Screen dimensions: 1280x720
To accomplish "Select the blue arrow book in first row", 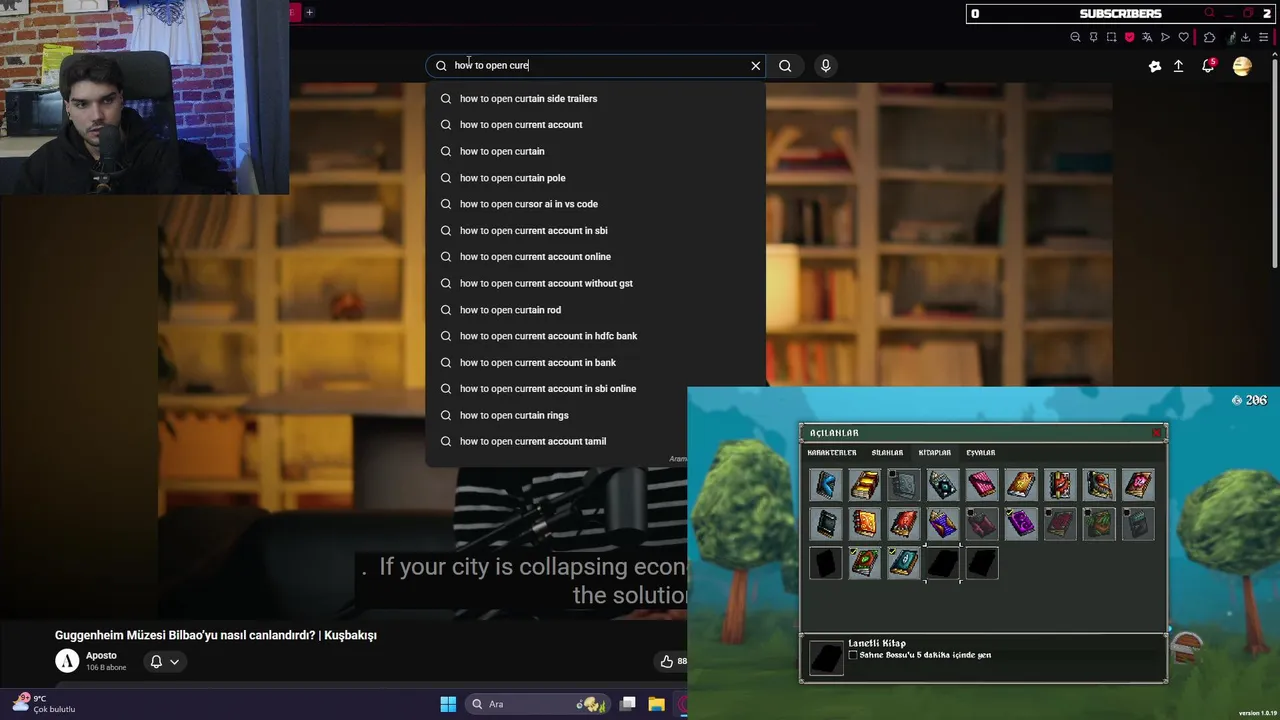I will pos(826,485).
